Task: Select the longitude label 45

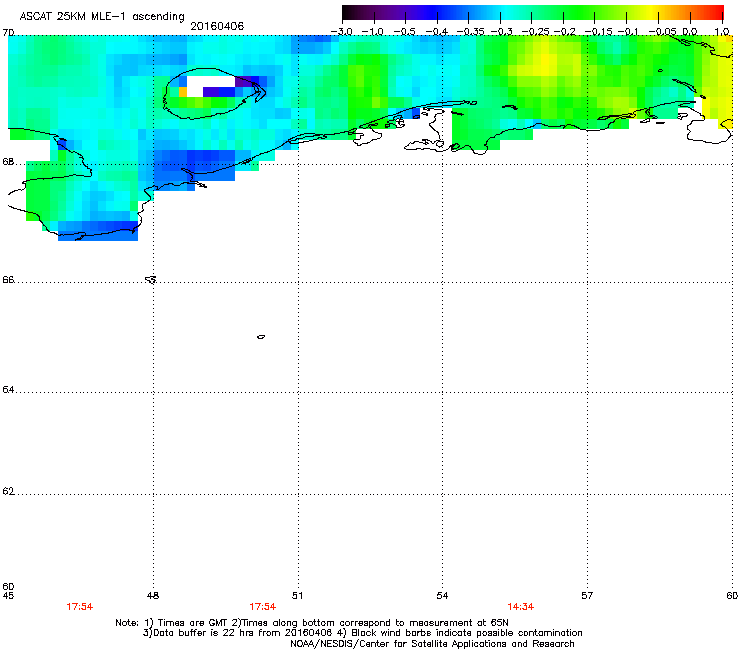Action: 8,596
